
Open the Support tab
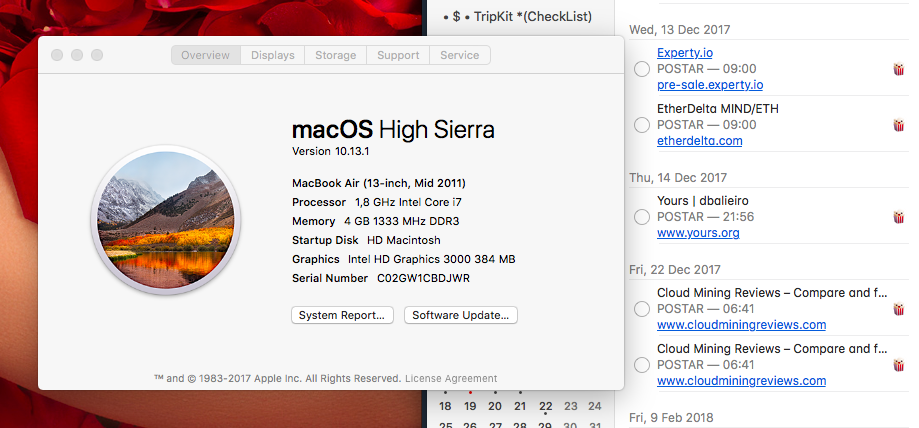398,55
